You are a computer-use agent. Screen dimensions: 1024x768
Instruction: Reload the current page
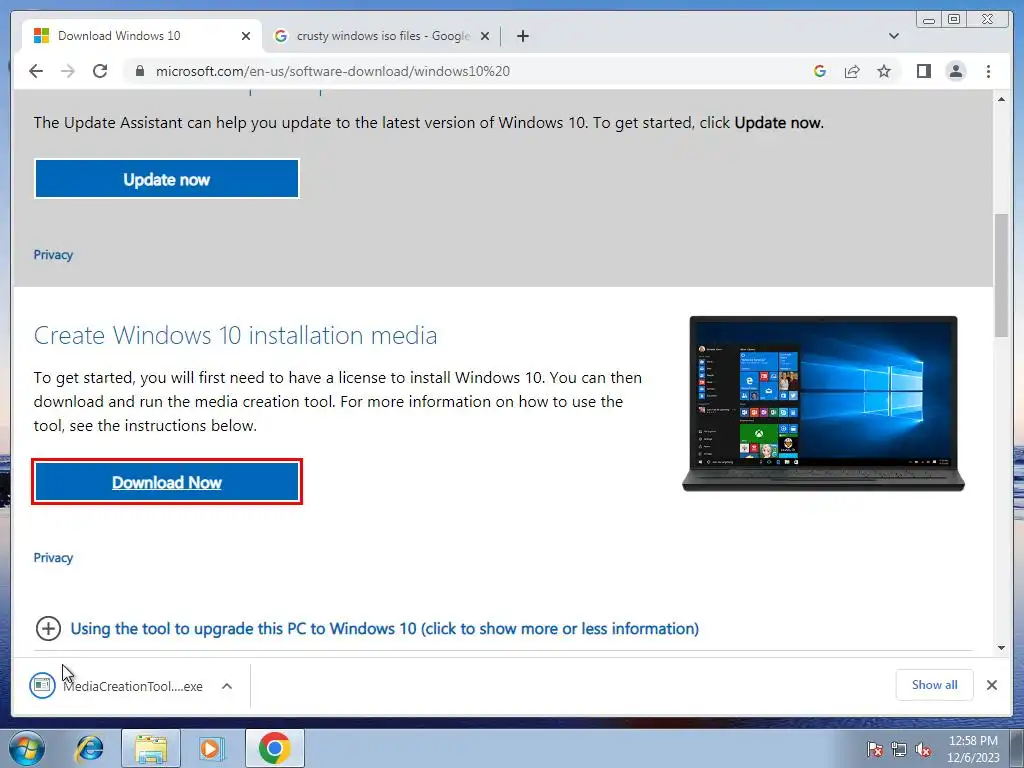100,71
